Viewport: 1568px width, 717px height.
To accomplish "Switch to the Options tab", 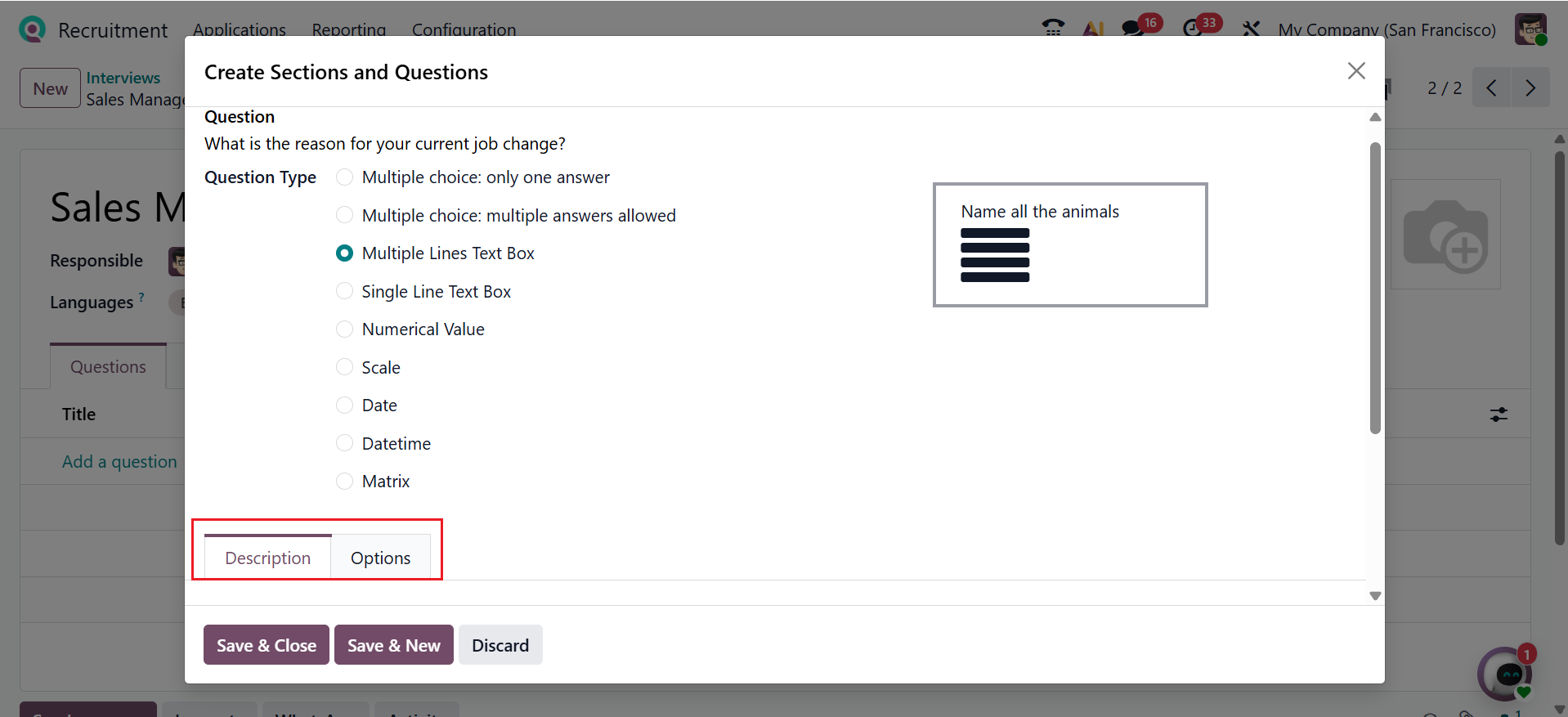I will [x=380, y=558].
